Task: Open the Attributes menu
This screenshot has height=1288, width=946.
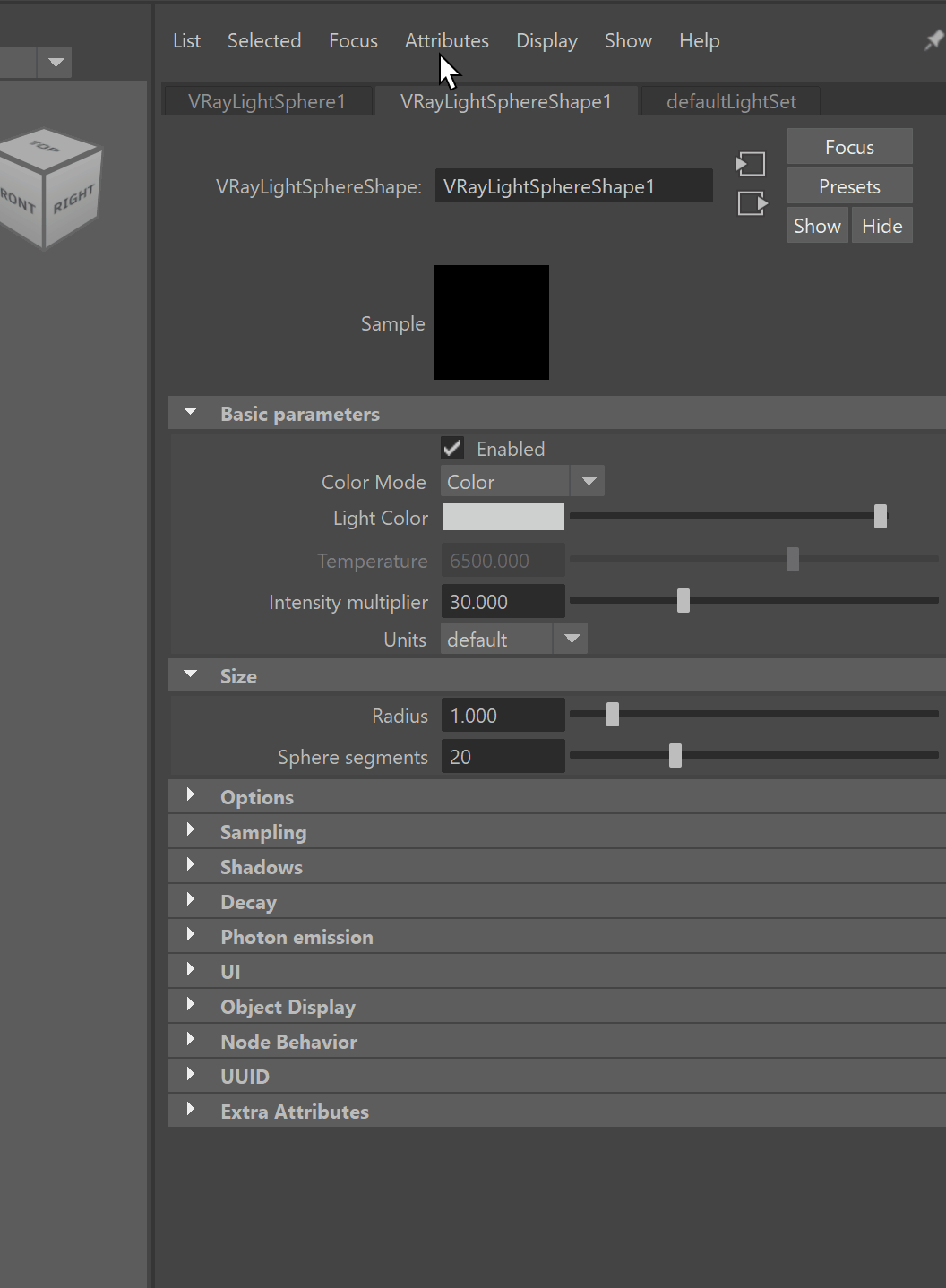Action: point(447,41)
